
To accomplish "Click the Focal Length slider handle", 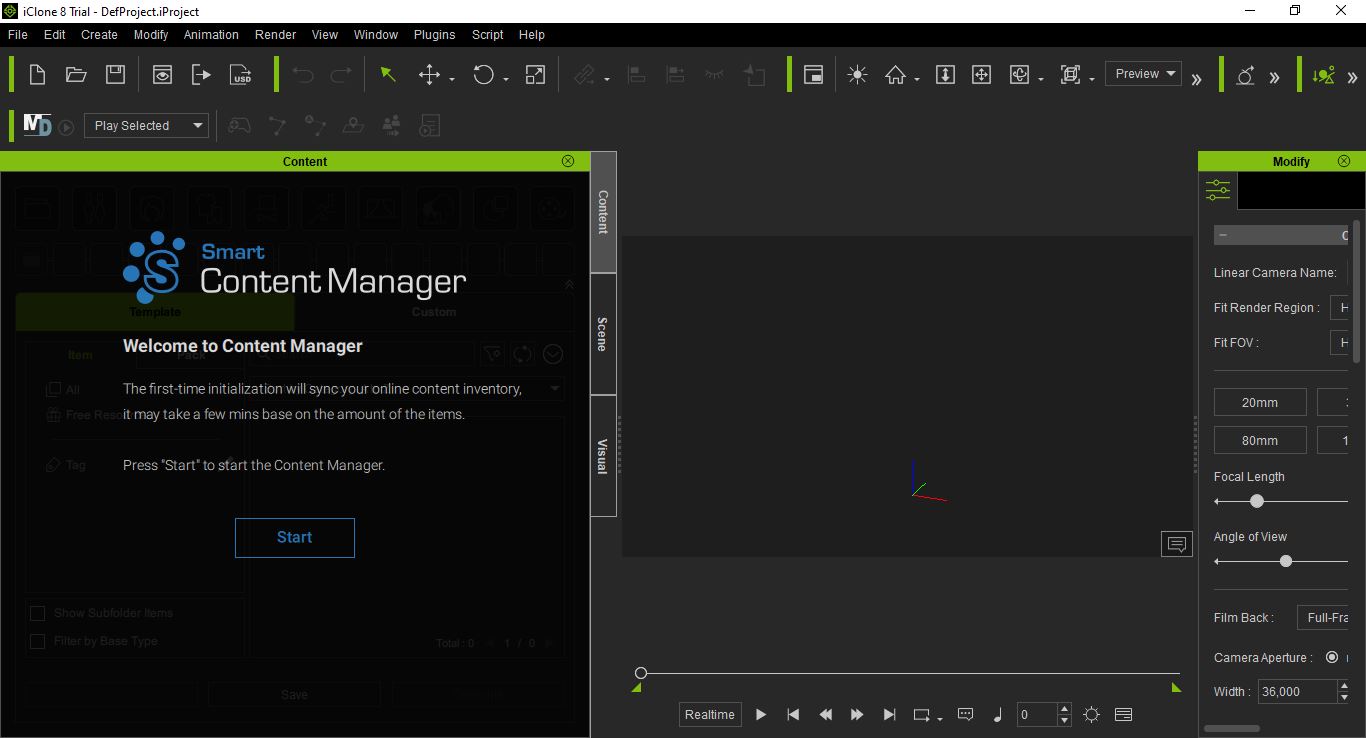I will pos(1257,501).
